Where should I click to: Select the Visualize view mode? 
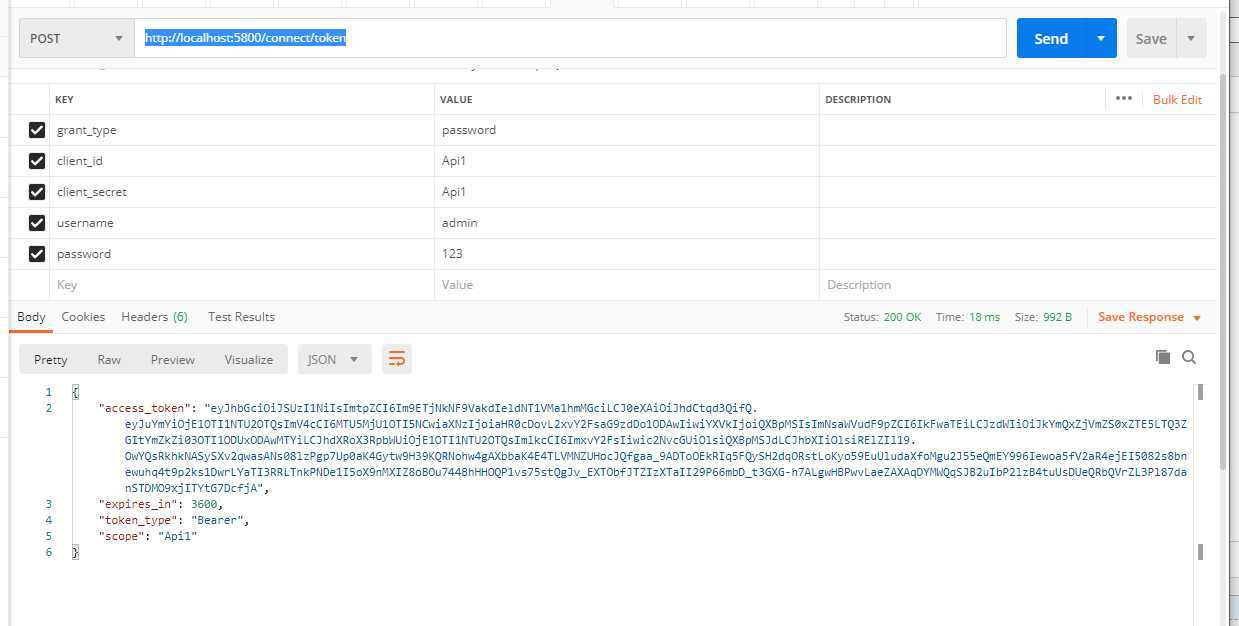(x=249, y=359)
